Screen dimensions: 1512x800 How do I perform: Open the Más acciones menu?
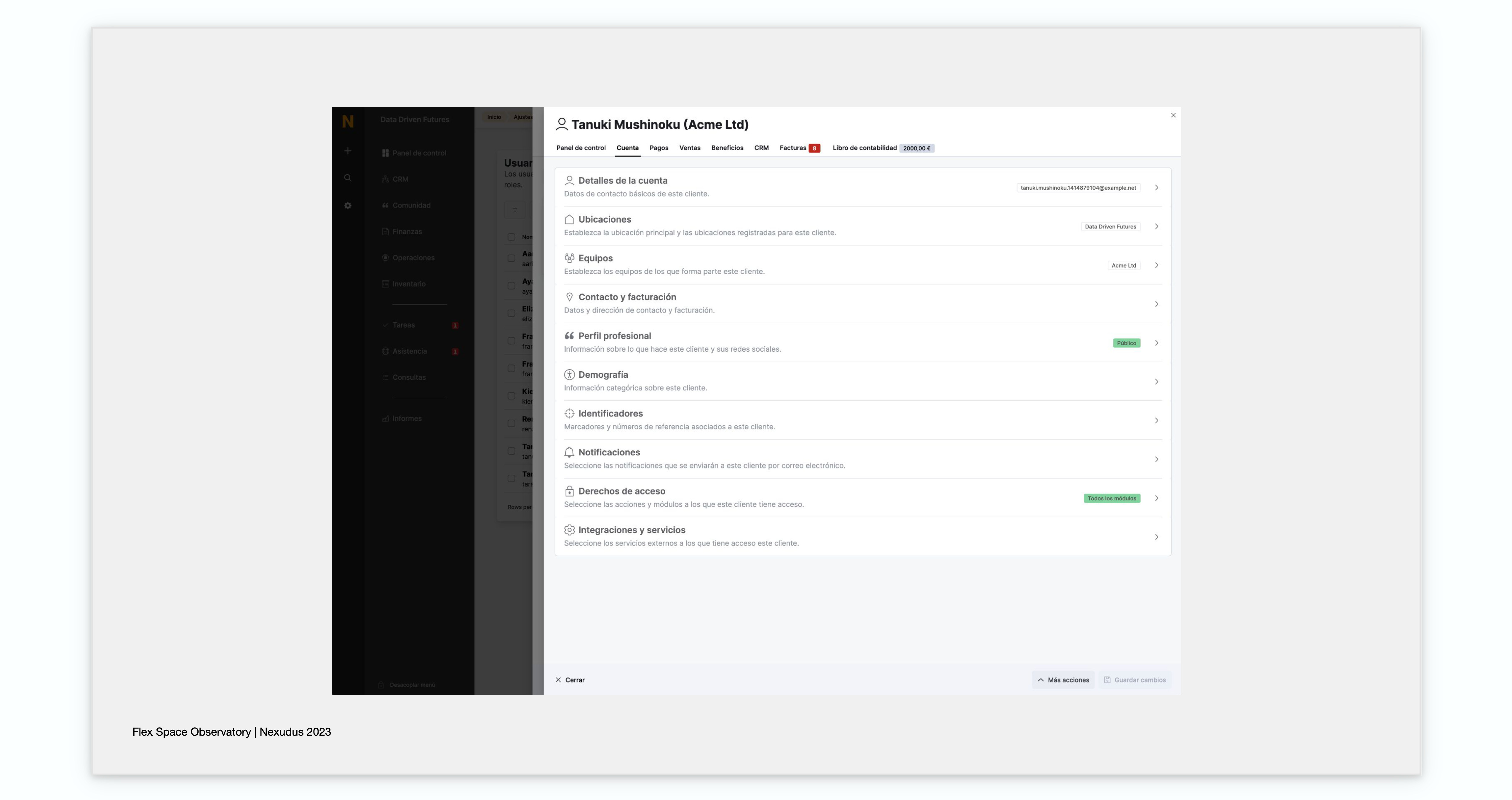coord(1063,680)
